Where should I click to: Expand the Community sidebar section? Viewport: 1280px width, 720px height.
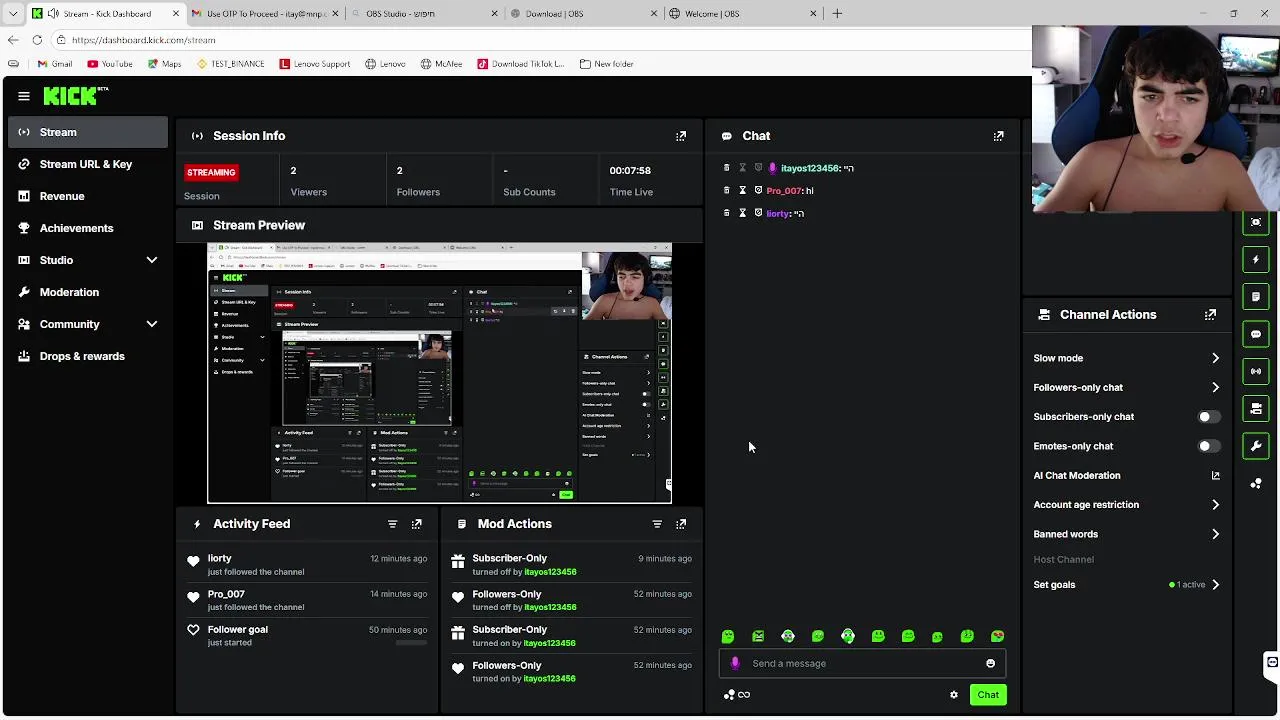point(152,324)
